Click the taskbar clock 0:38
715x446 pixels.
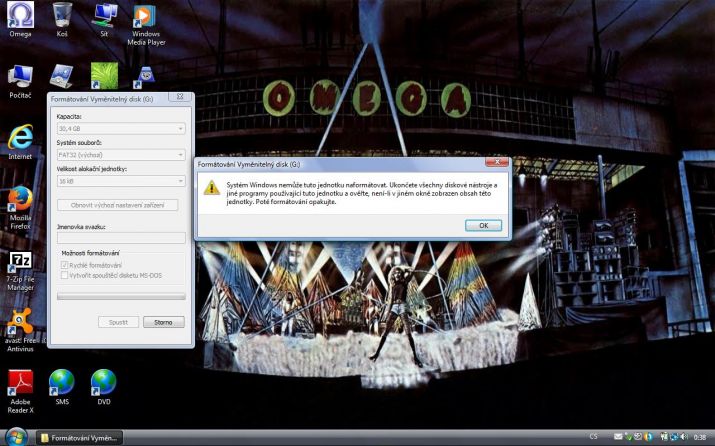coord(699,437)
